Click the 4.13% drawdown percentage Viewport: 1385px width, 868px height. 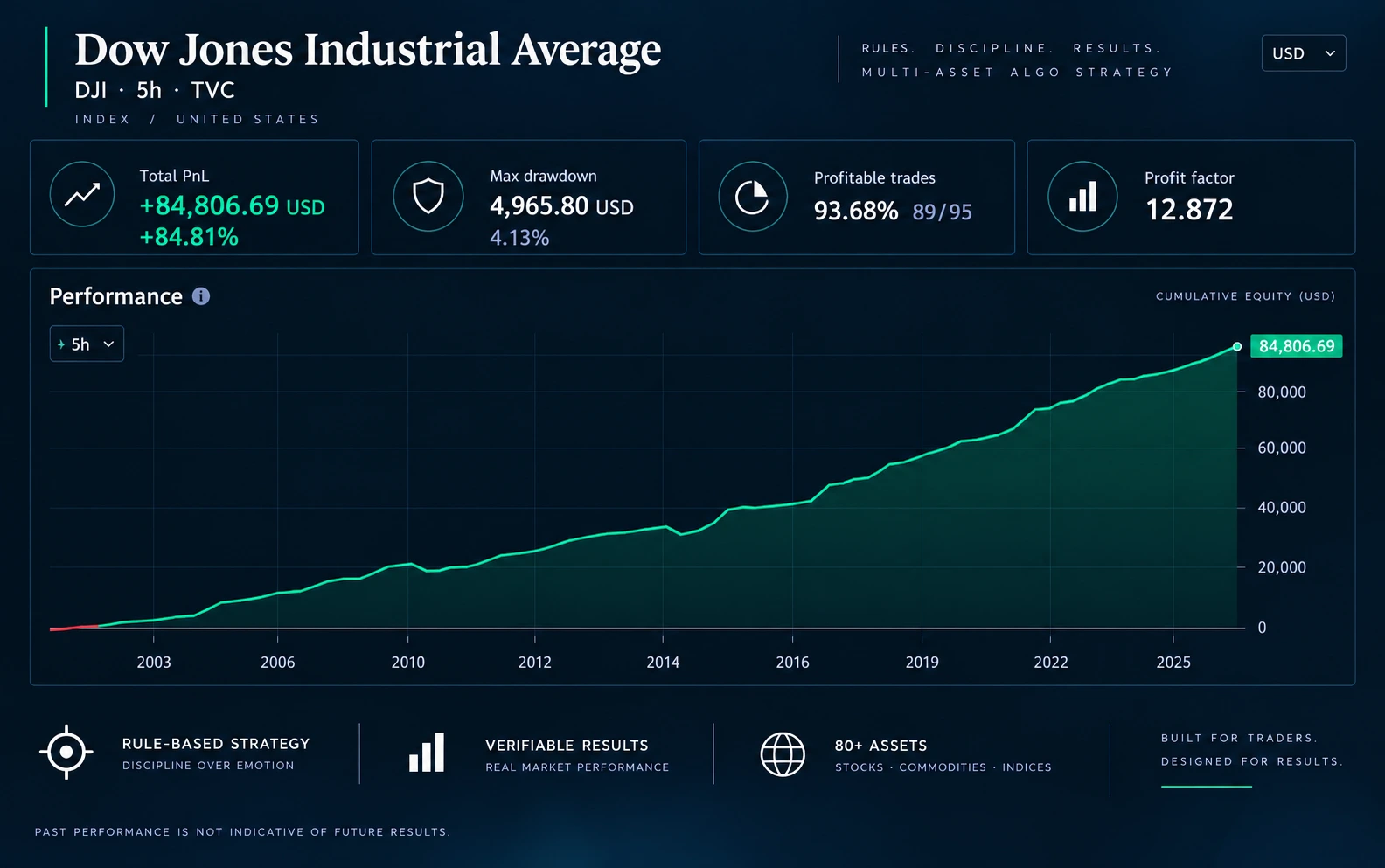[519, 238]
